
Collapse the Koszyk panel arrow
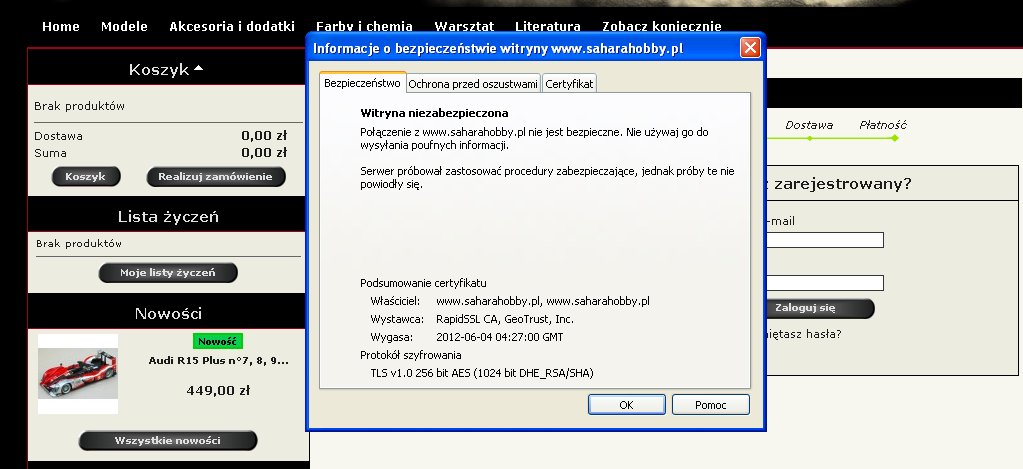pyautogui.click(x=198, y=68)
